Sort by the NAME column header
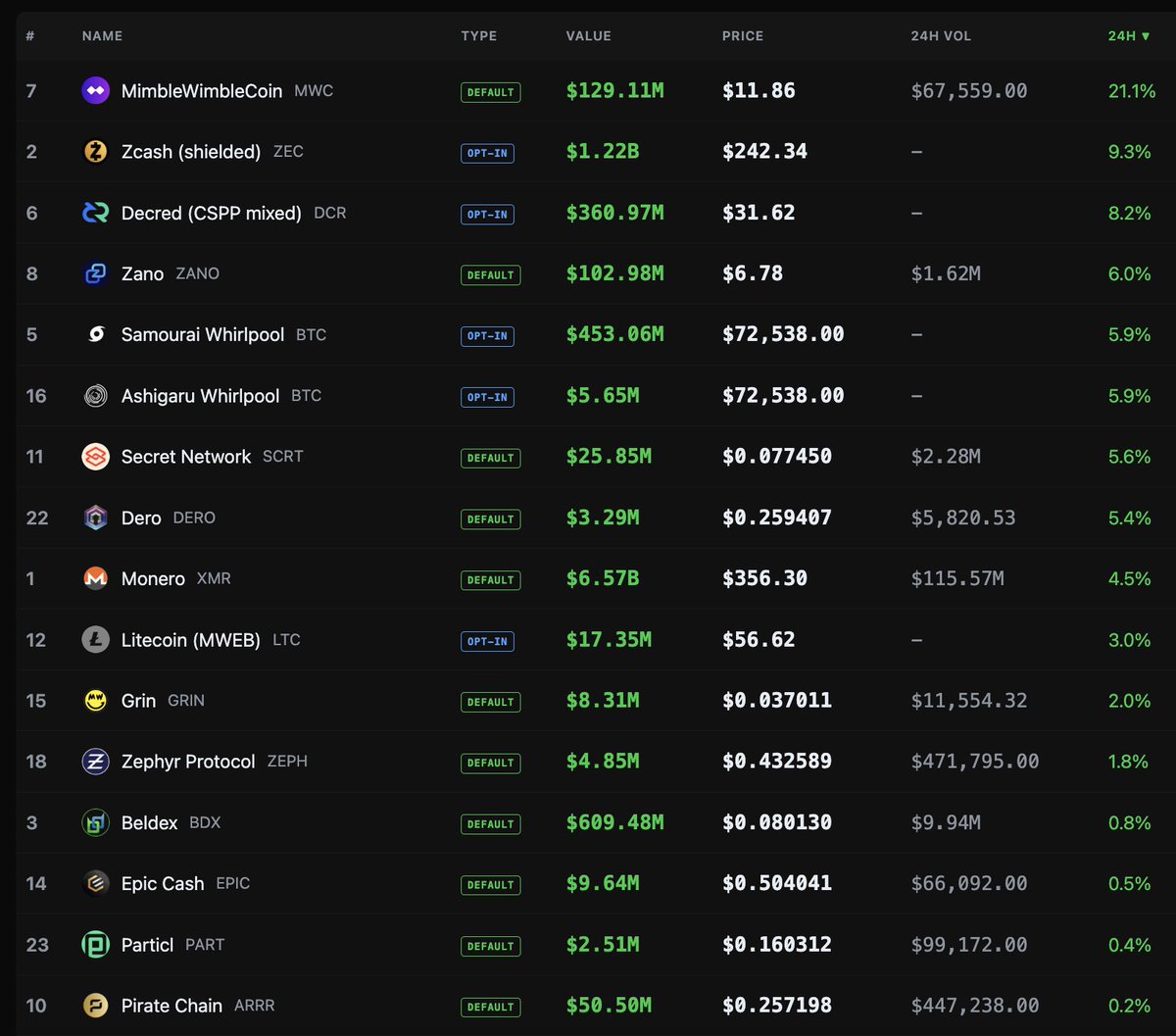Viewport: 1176px width, 1036px height. 102,36
